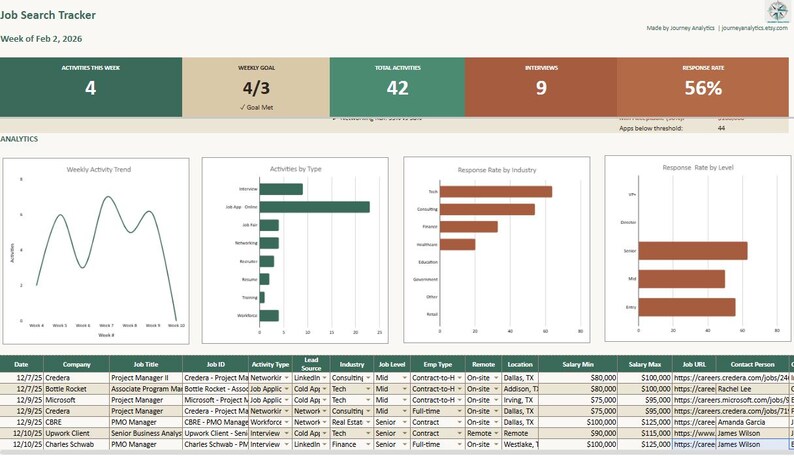794x456 pixels.
Task: Select the Date column header
Action: click(x=21, y=364)
